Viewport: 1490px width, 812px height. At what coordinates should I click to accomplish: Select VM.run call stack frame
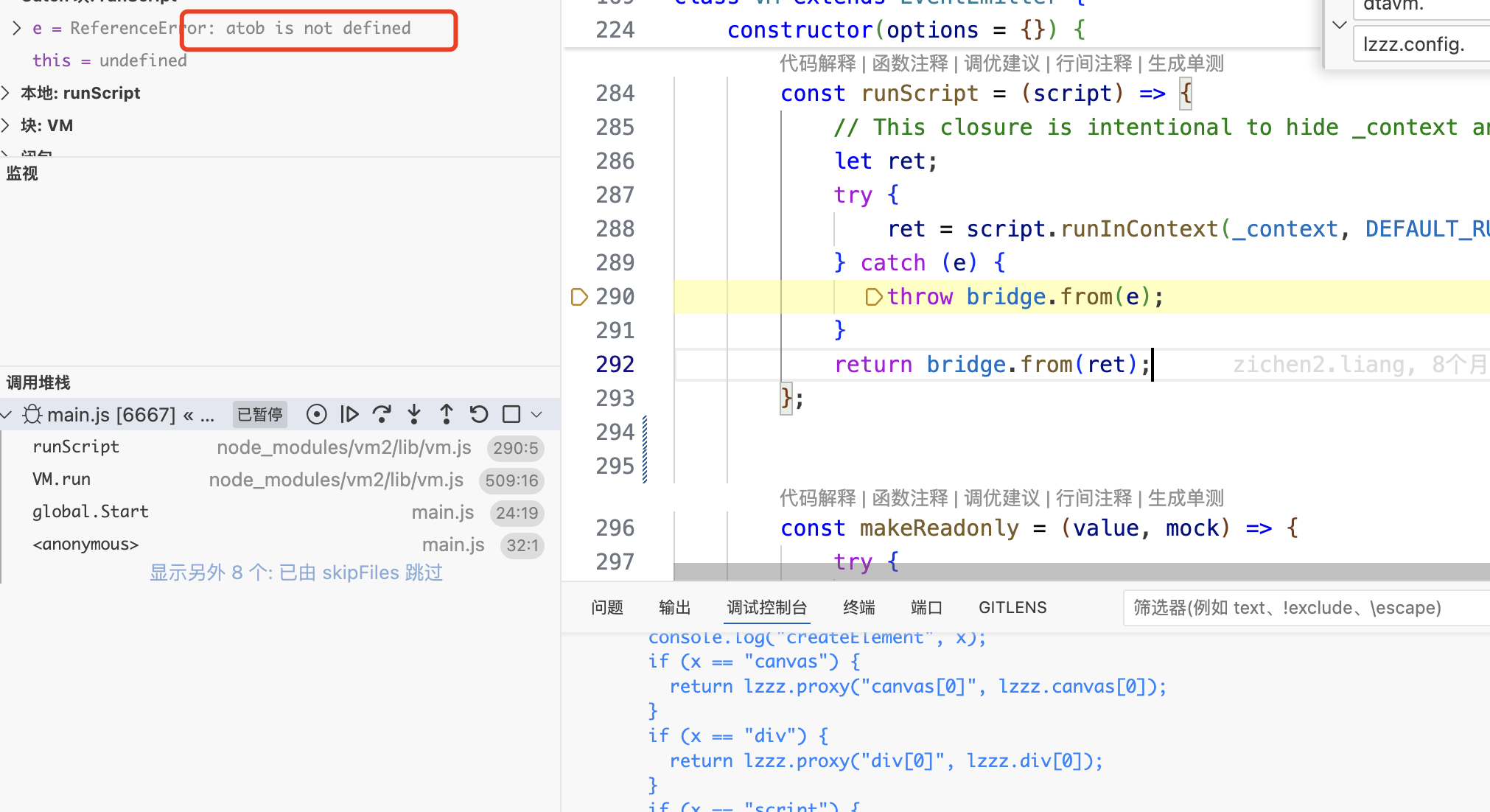click(62, 480)
